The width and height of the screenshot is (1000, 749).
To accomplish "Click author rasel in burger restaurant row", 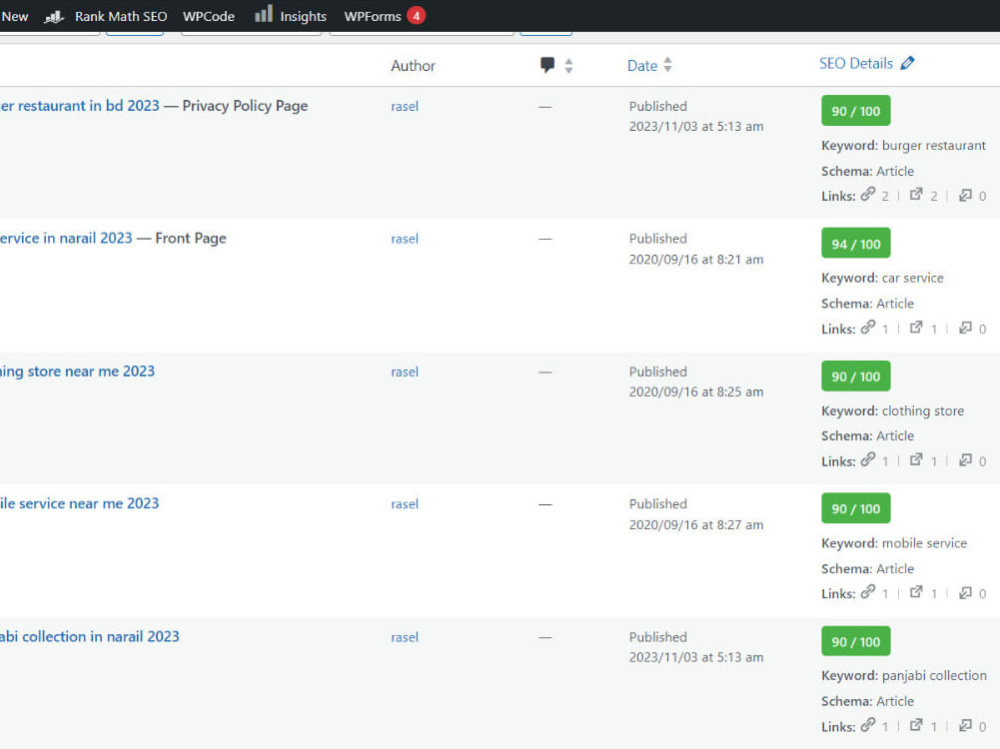I will coord(404,107).
